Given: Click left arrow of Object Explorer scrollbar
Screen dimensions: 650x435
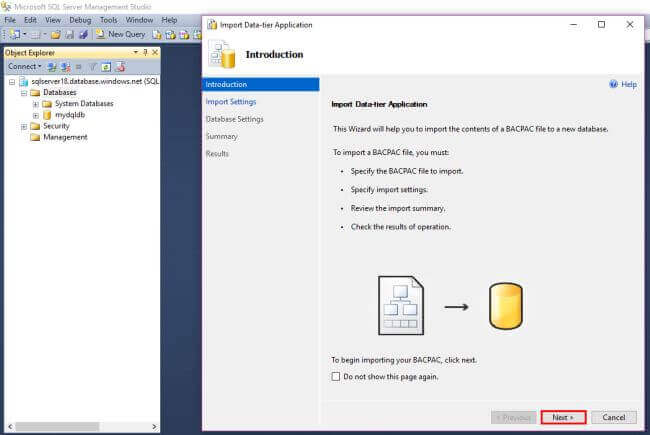Looking at the screenshot, I should [10, 426].
